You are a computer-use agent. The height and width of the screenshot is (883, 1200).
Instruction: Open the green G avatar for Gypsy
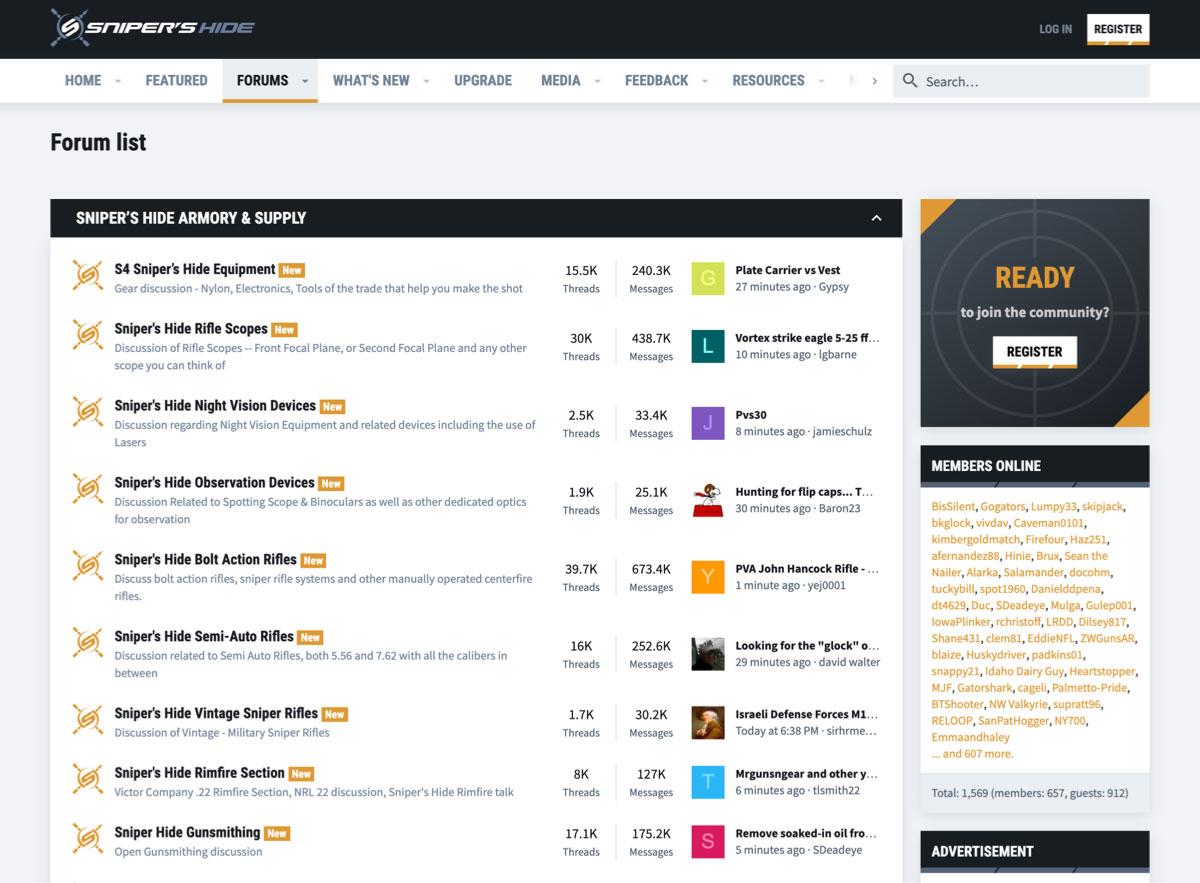(x=708, y=278)
